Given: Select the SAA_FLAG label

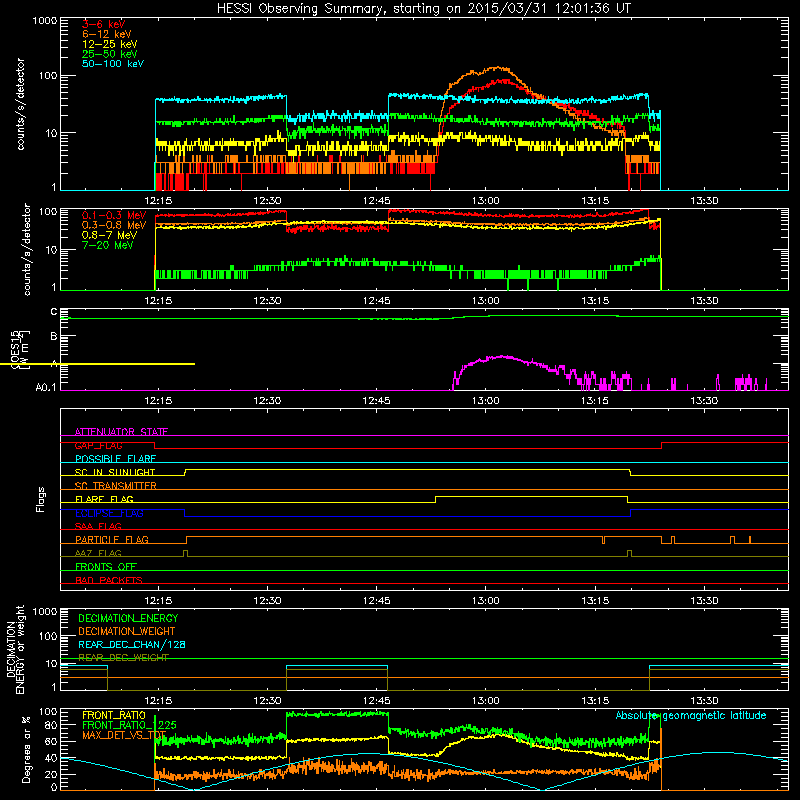Looking at the screenshot, I should pyautogui.click(x=98, y=526).
